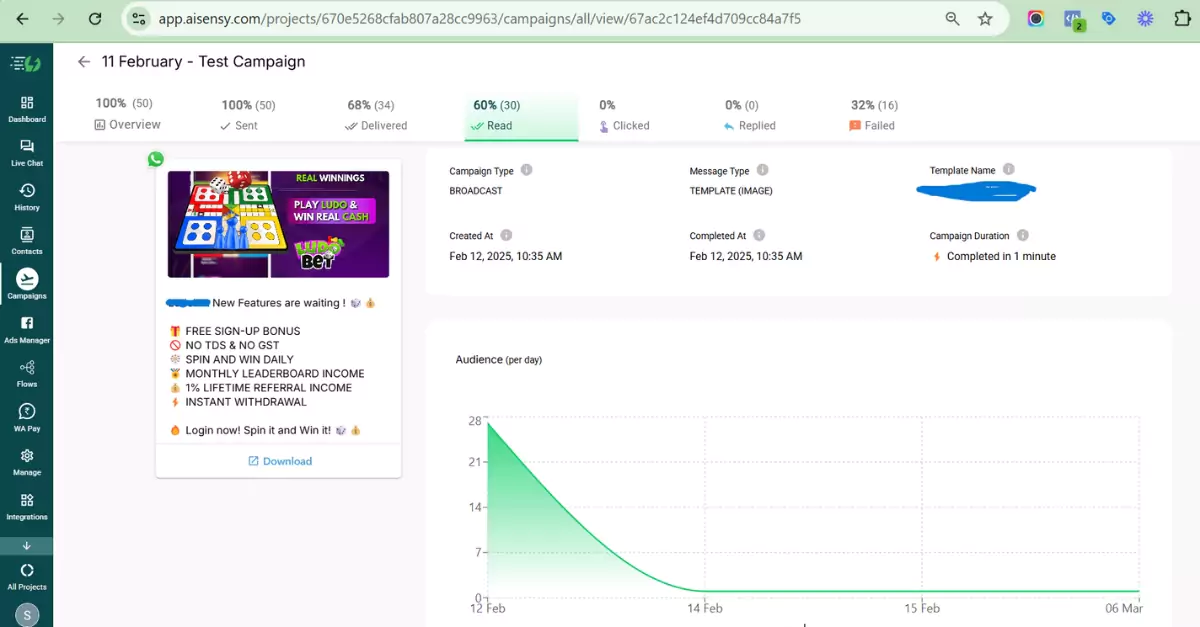Screen dimensions: 1200x627
Task: Click the browser back arrow
Action: click(22, 19)
